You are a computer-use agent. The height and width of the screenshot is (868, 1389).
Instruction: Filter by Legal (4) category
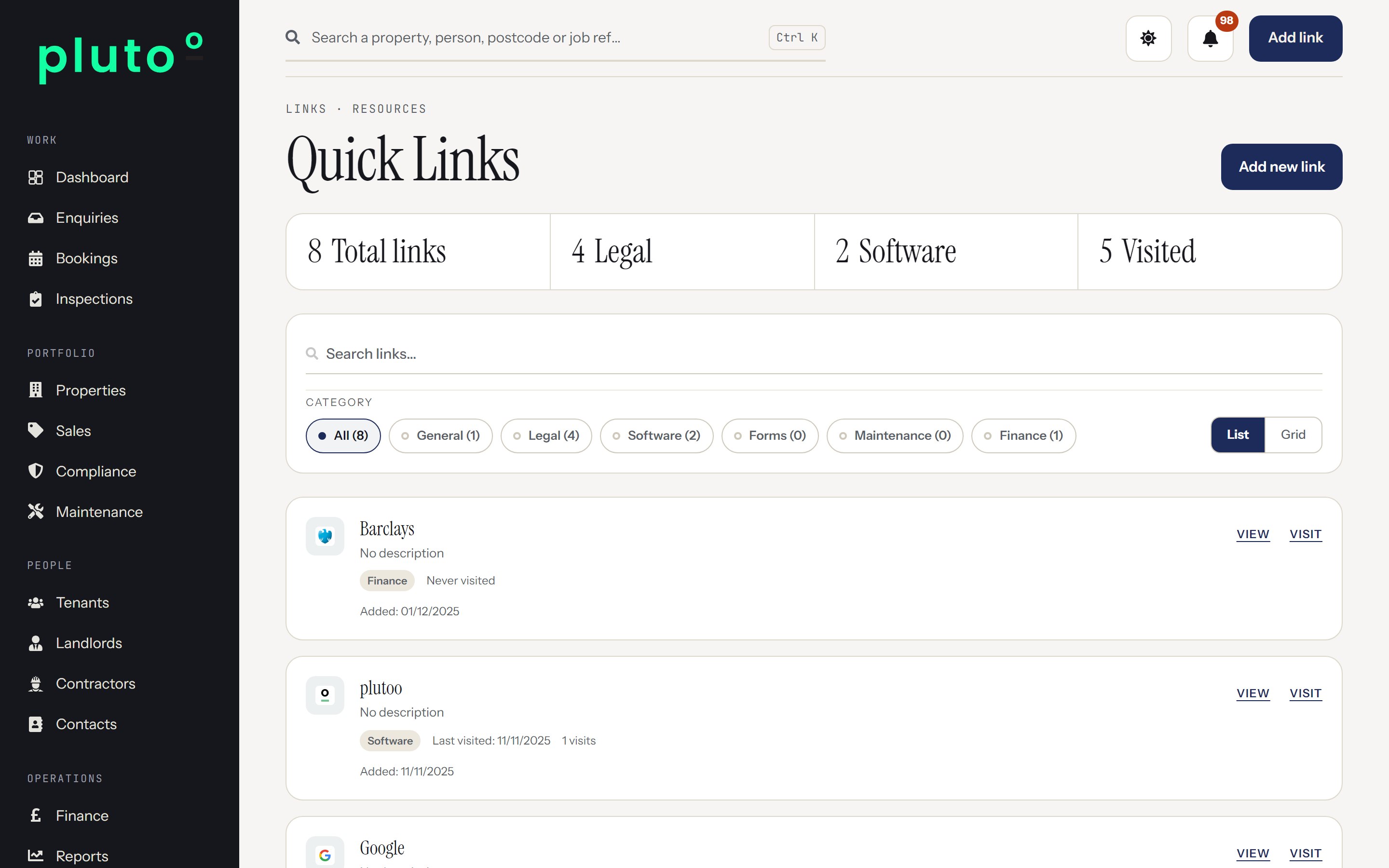546,436
